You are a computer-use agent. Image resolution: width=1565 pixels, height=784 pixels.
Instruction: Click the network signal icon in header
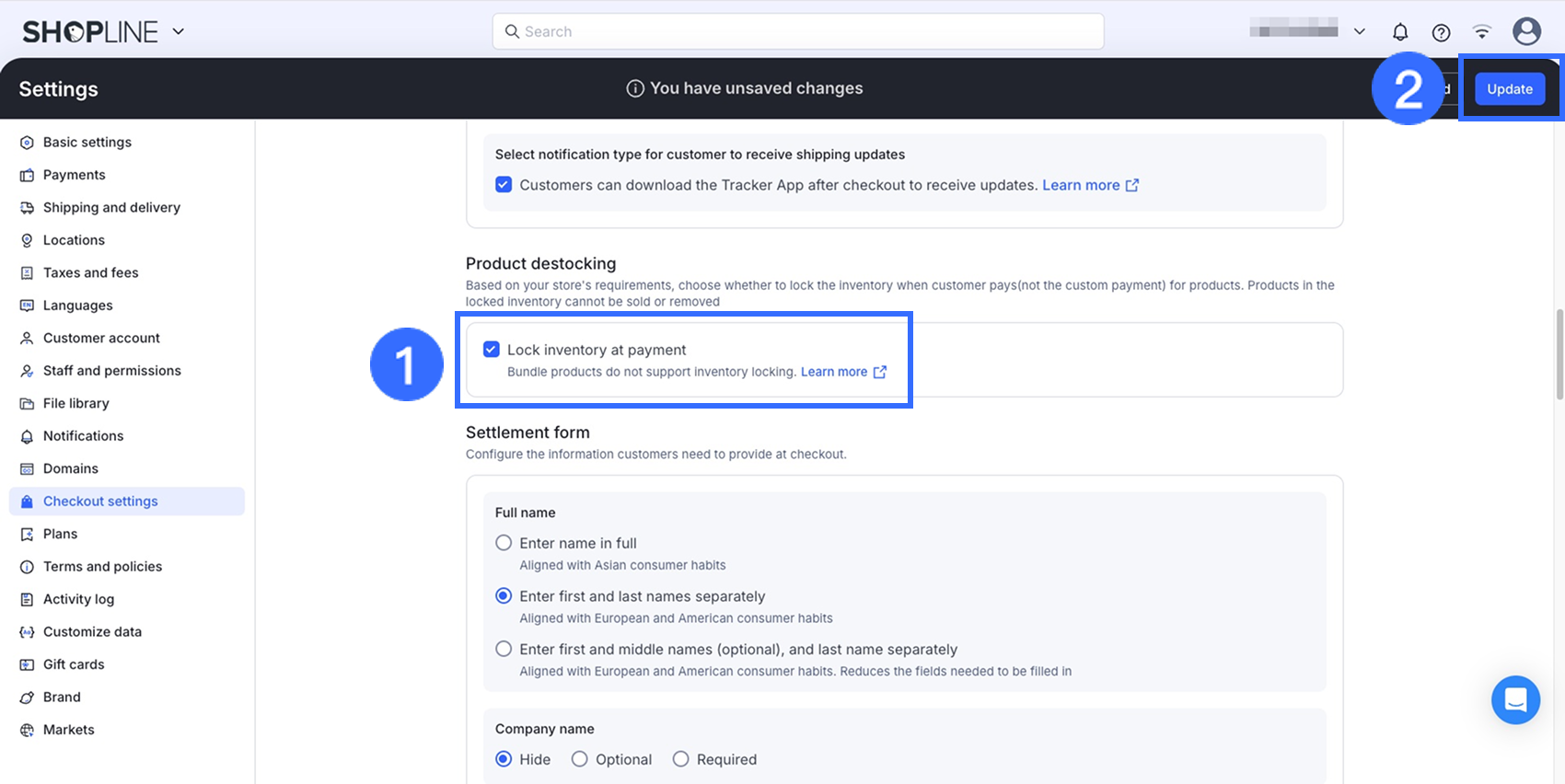tap(1481, 32)
